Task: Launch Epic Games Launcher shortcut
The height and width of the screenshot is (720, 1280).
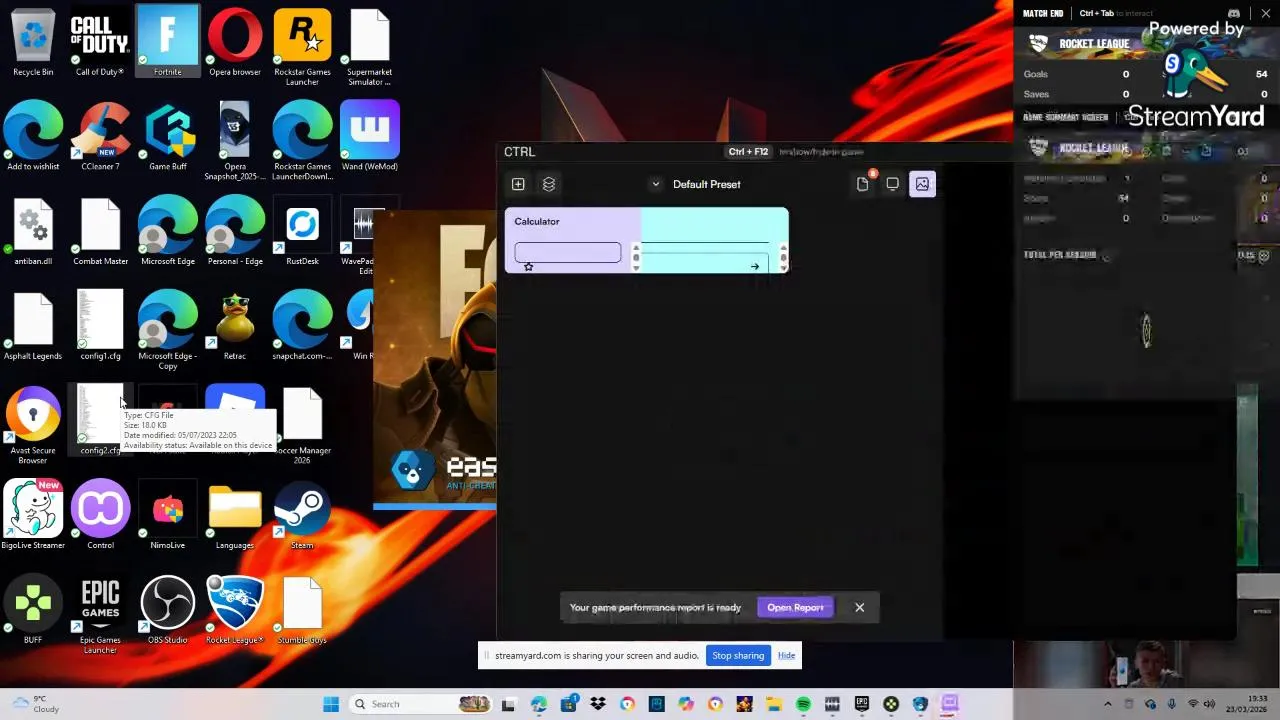Action: (x=100, y=616)
